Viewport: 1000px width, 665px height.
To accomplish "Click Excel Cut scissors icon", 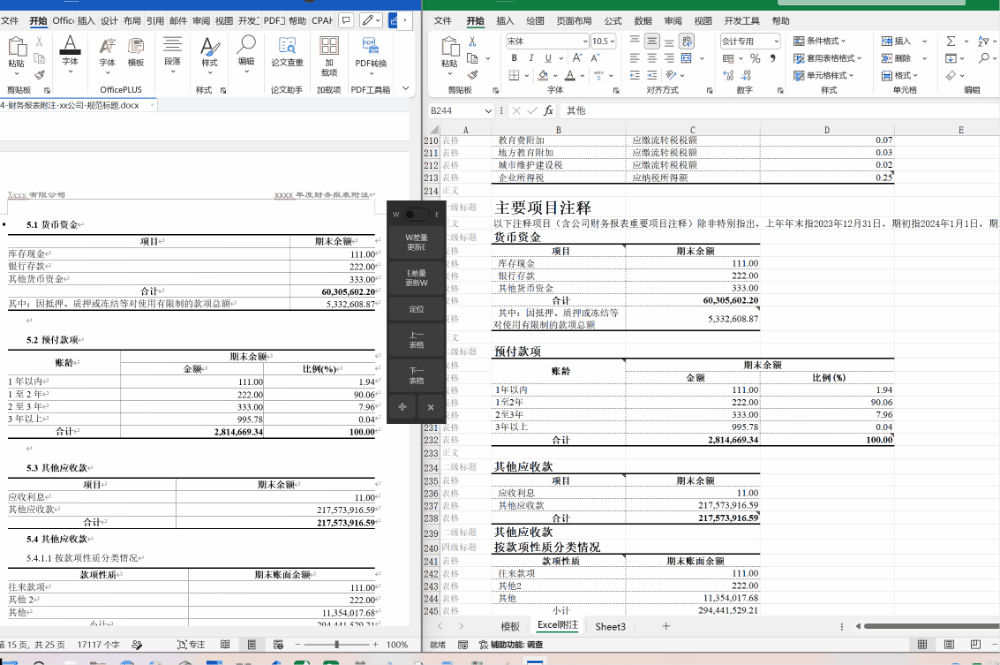I will coord(473,41).
